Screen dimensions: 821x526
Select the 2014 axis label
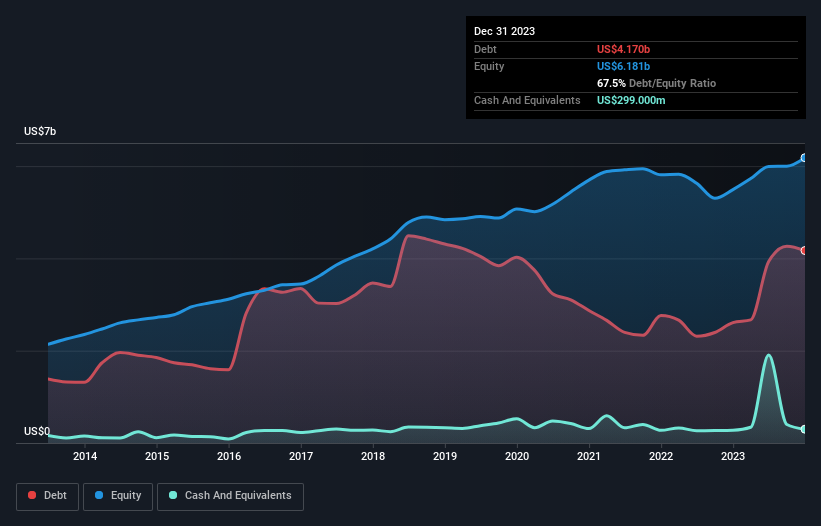click(x=85, y=456)
